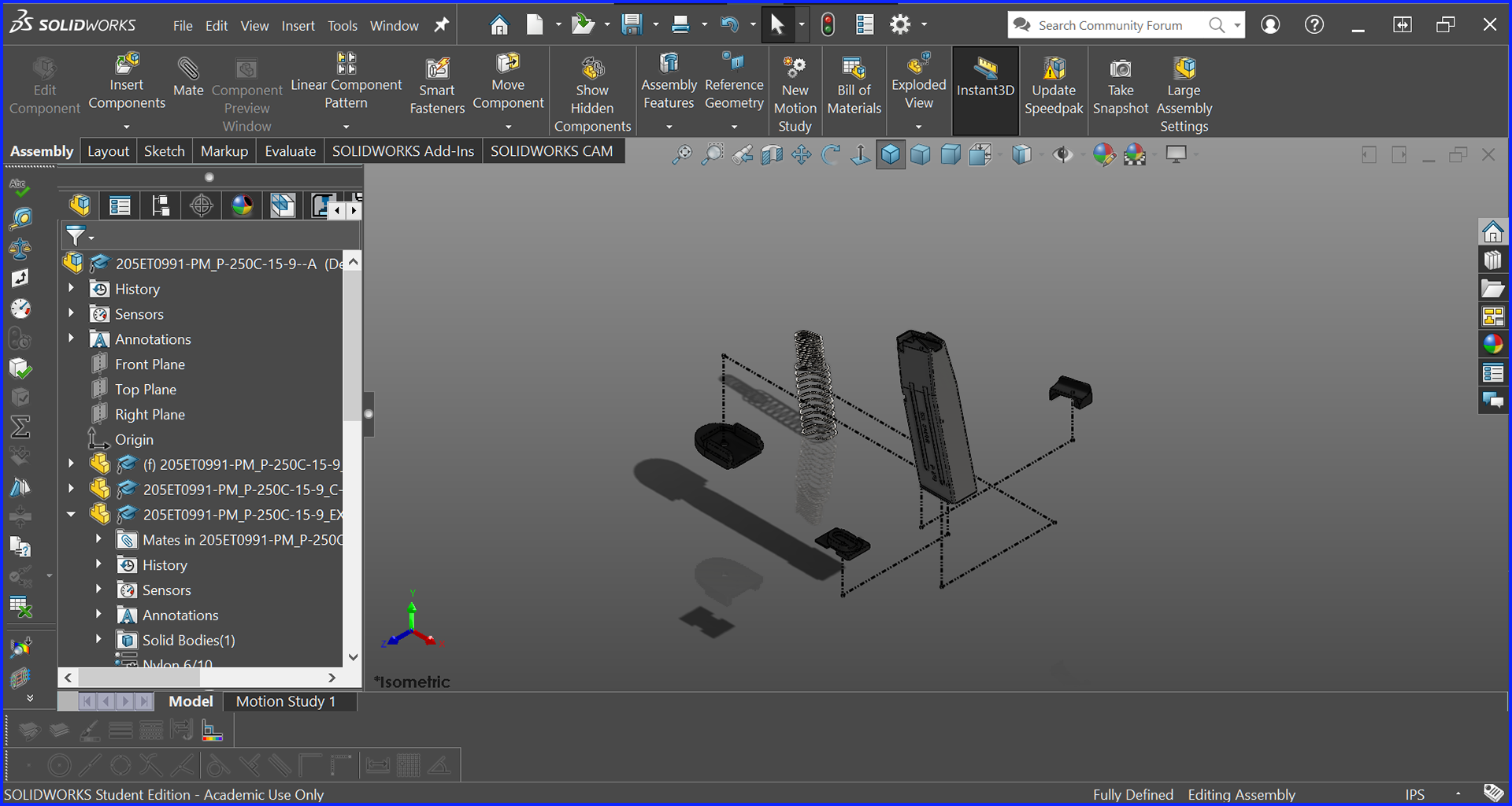Open the Tools menu
This screenshot has width=1512, height=806.
click(x=343, y=26)
